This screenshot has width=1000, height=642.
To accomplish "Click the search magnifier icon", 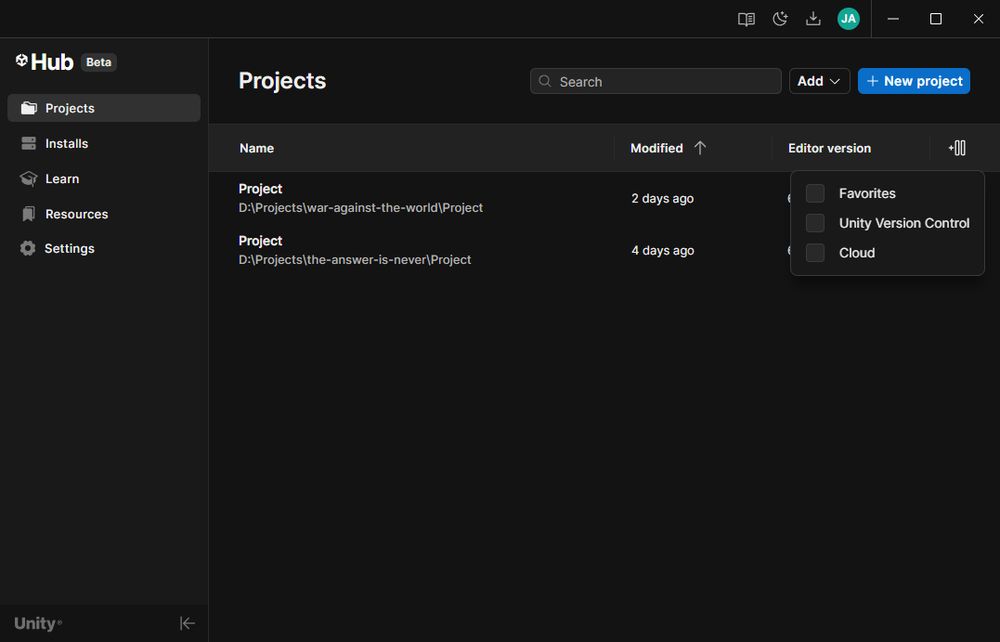I will click(x=545, y=81).
